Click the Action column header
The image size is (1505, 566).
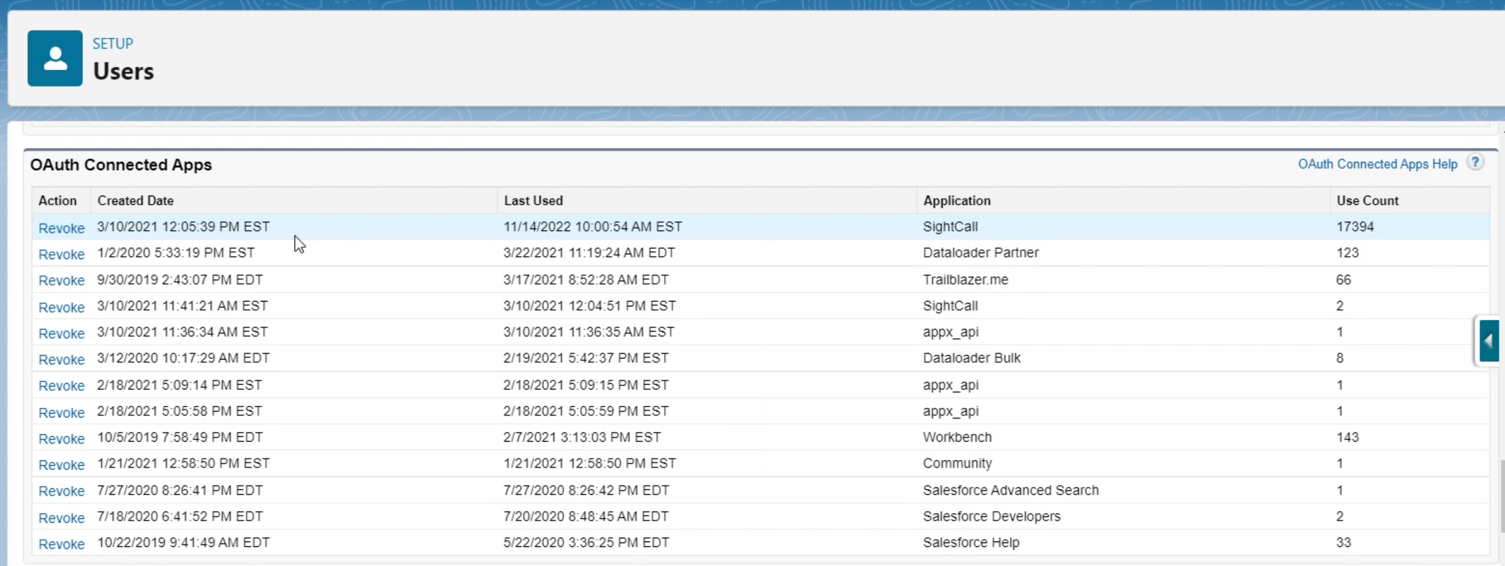[x=57, y=200]
